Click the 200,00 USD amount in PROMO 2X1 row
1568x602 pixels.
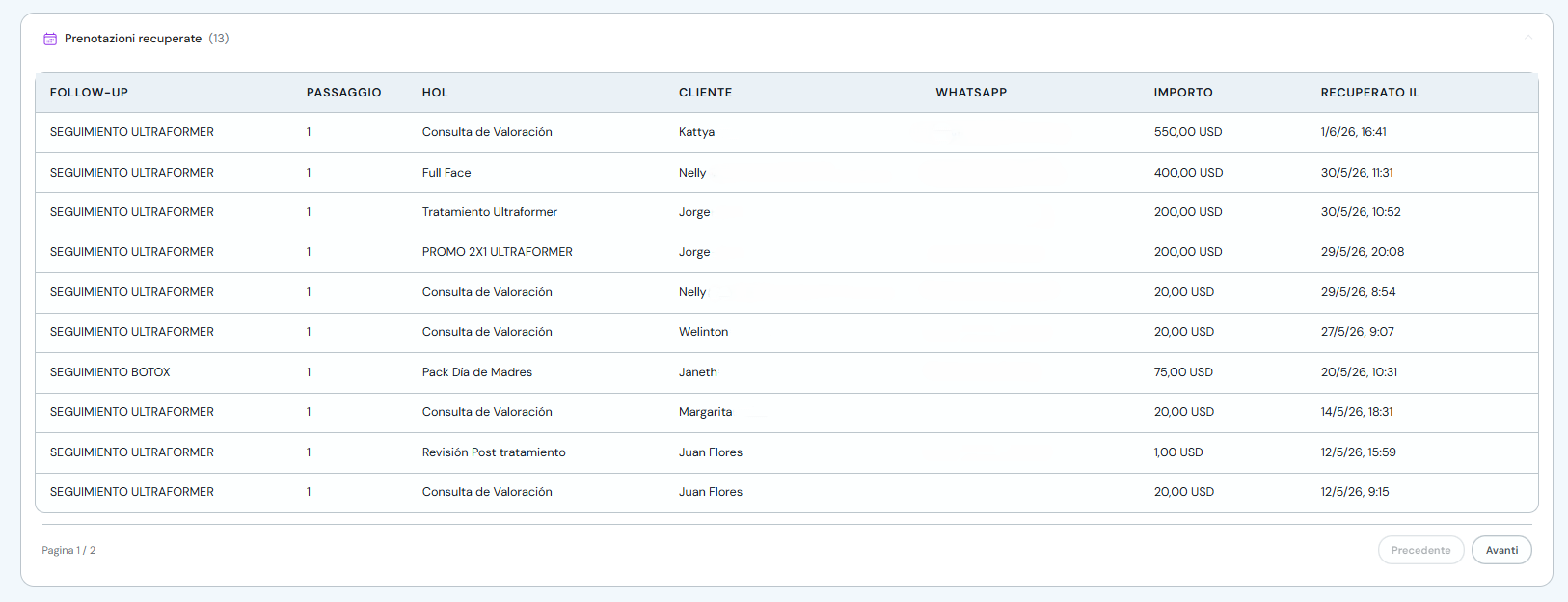(1188, 252)
